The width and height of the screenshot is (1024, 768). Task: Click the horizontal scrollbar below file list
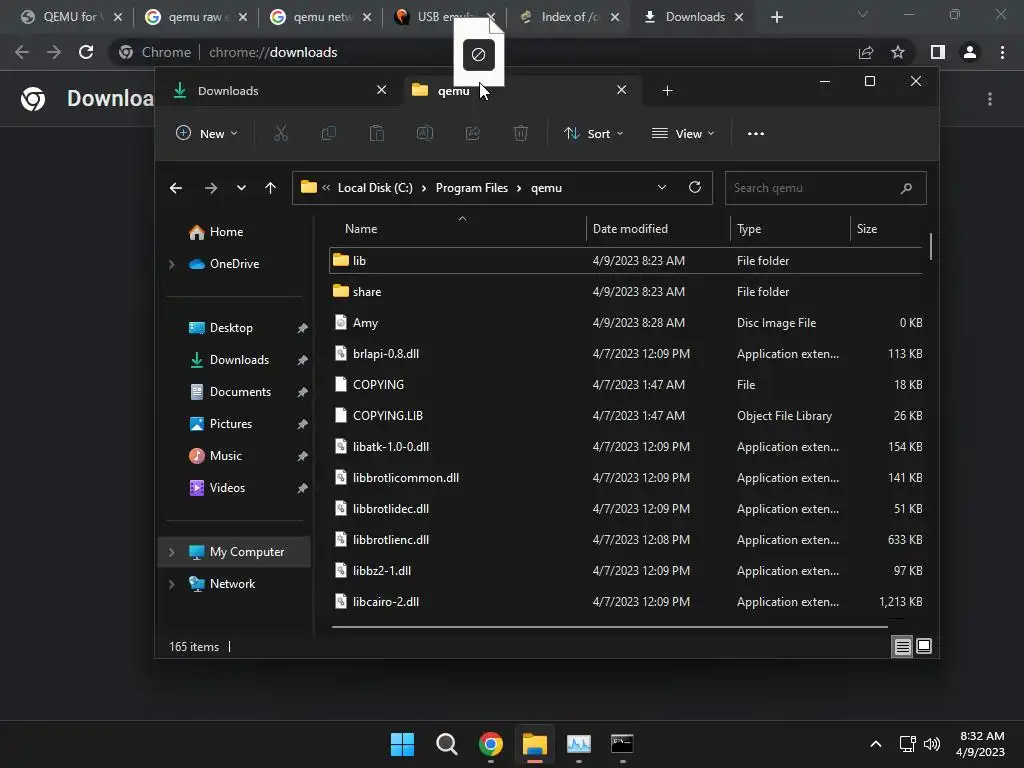[x=609, y=626]
